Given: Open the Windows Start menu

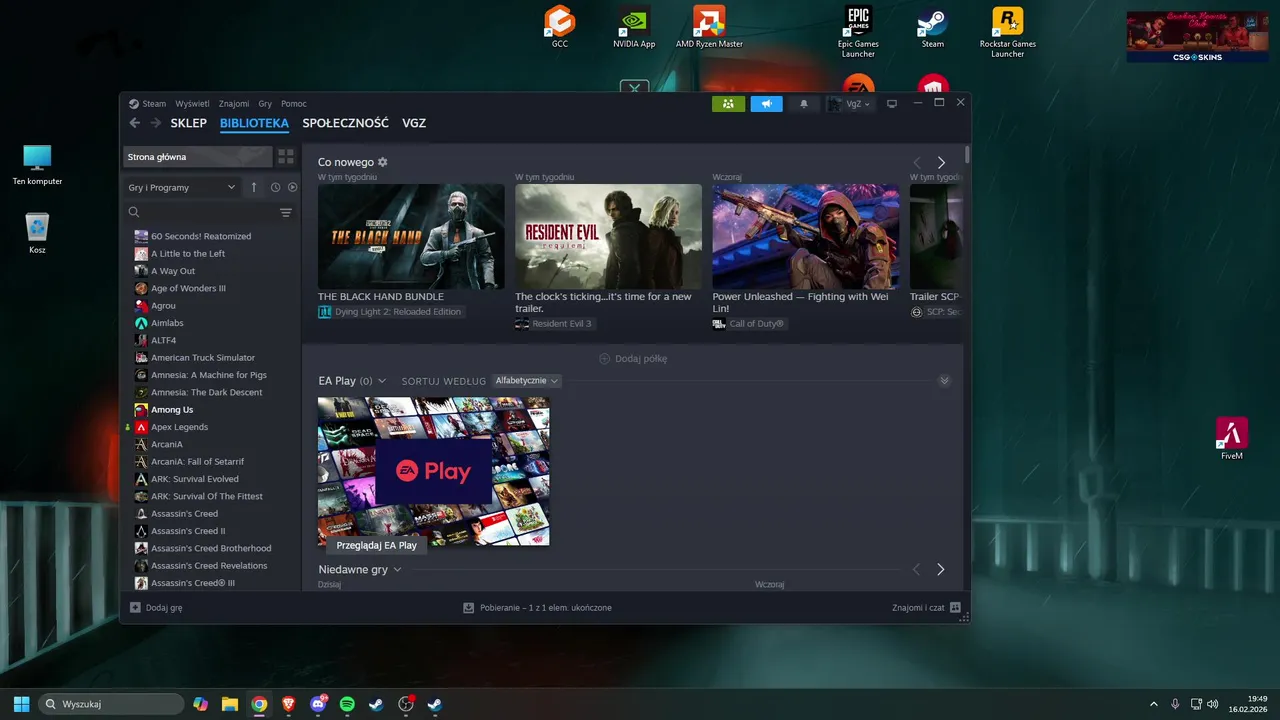Looking at the screenshot, I should pyautogui.click(x=21, y=704).
